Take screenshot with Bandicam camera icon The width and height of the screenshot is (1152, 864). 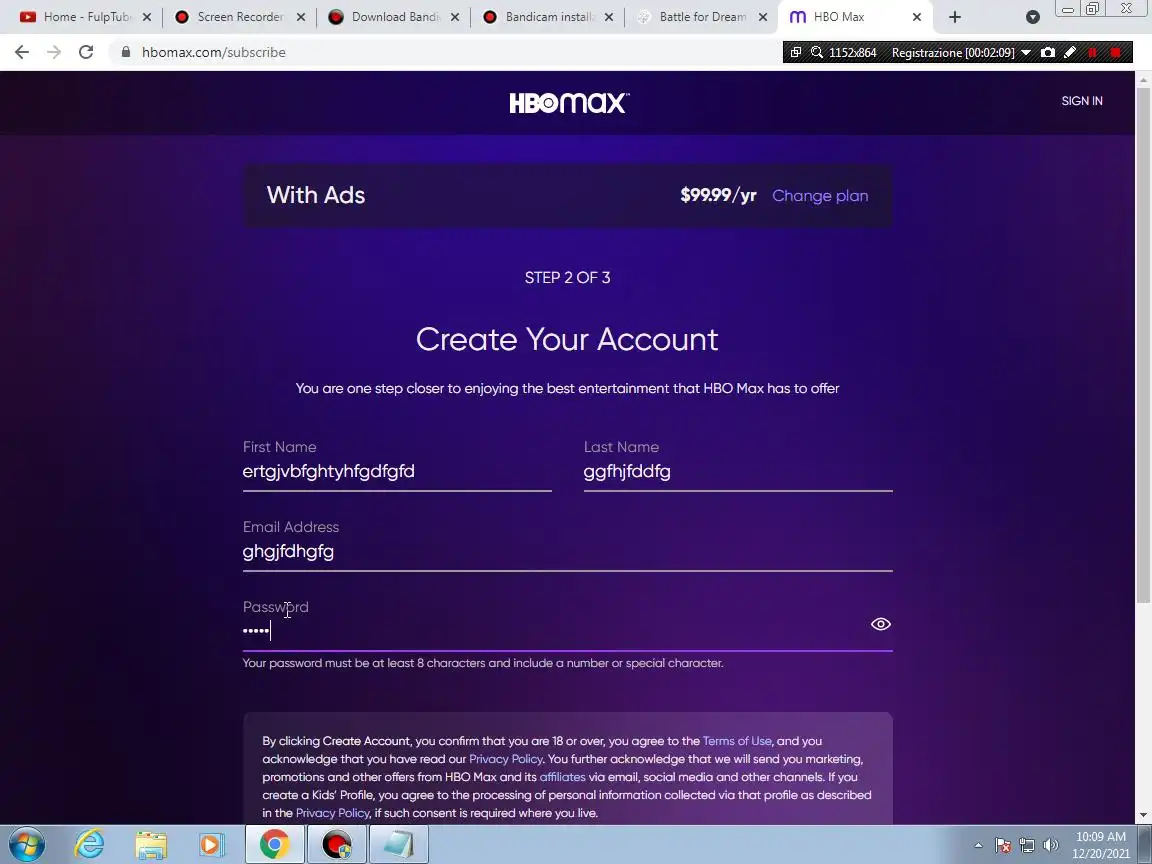[x=1048, y=52]
